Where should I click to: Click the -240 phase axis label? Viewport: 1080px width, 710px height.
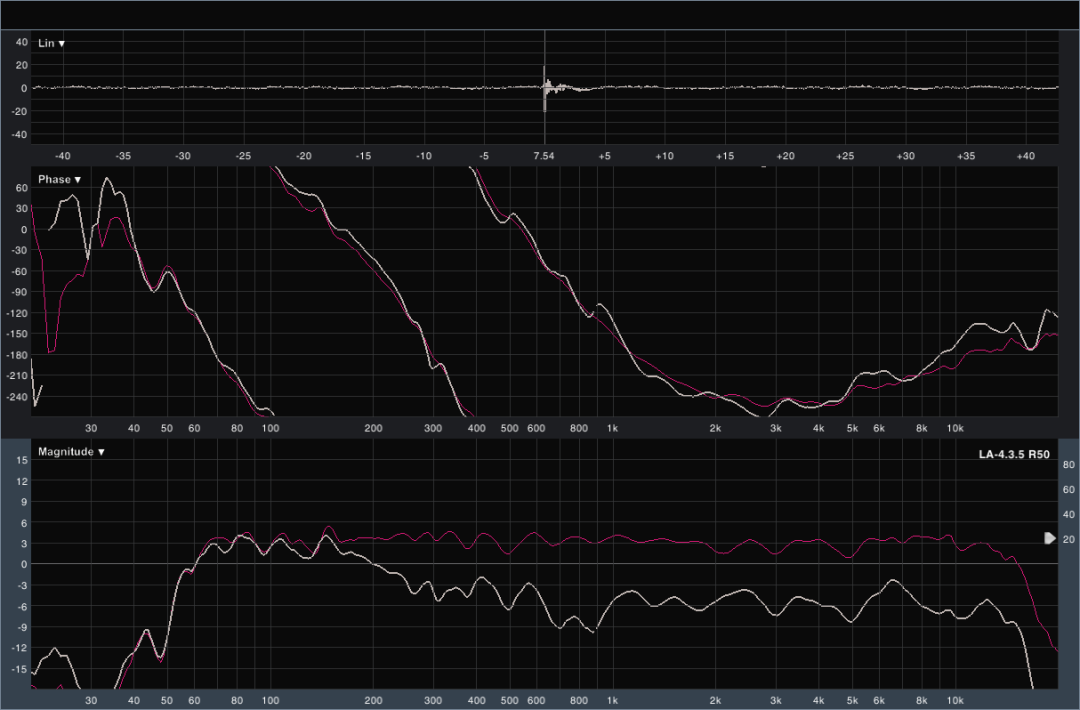coord(17,397)
